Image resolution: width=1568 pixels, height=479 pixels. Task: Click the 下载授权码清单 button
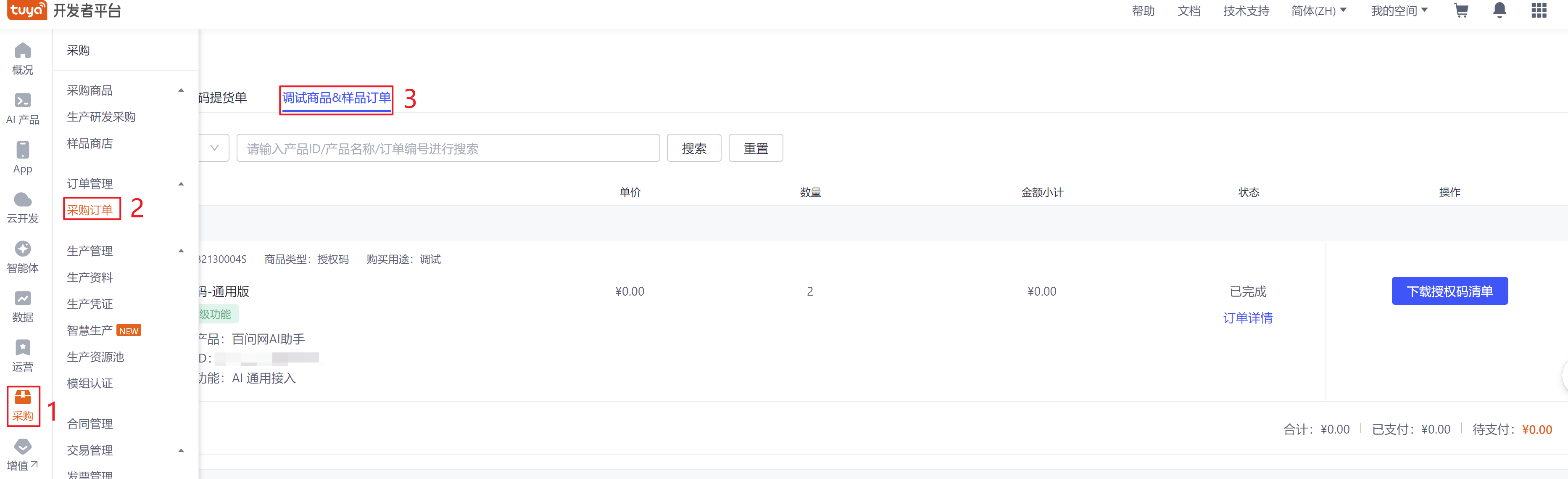[1449, 291]
